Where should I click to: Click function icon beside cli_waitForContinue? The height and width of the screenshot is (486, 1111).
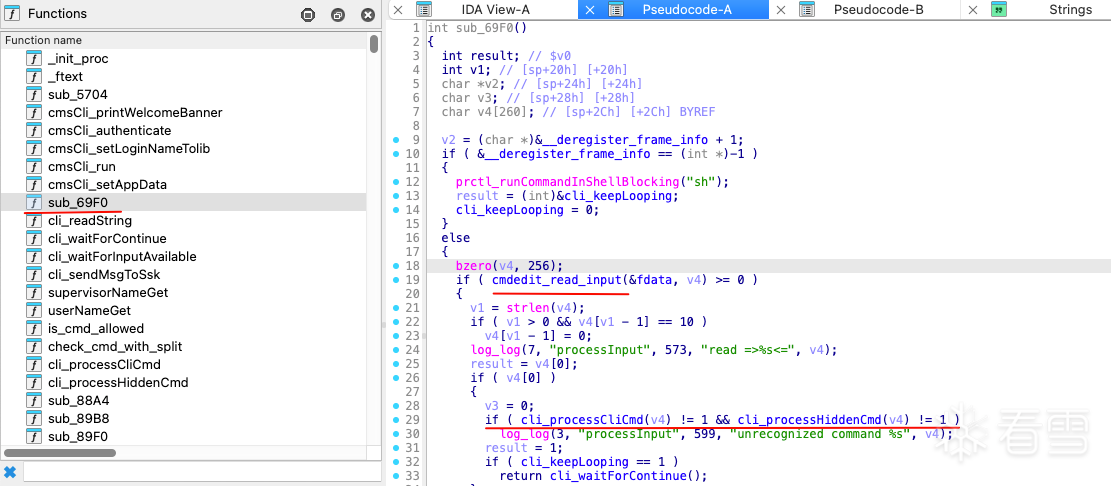[33, 239]
